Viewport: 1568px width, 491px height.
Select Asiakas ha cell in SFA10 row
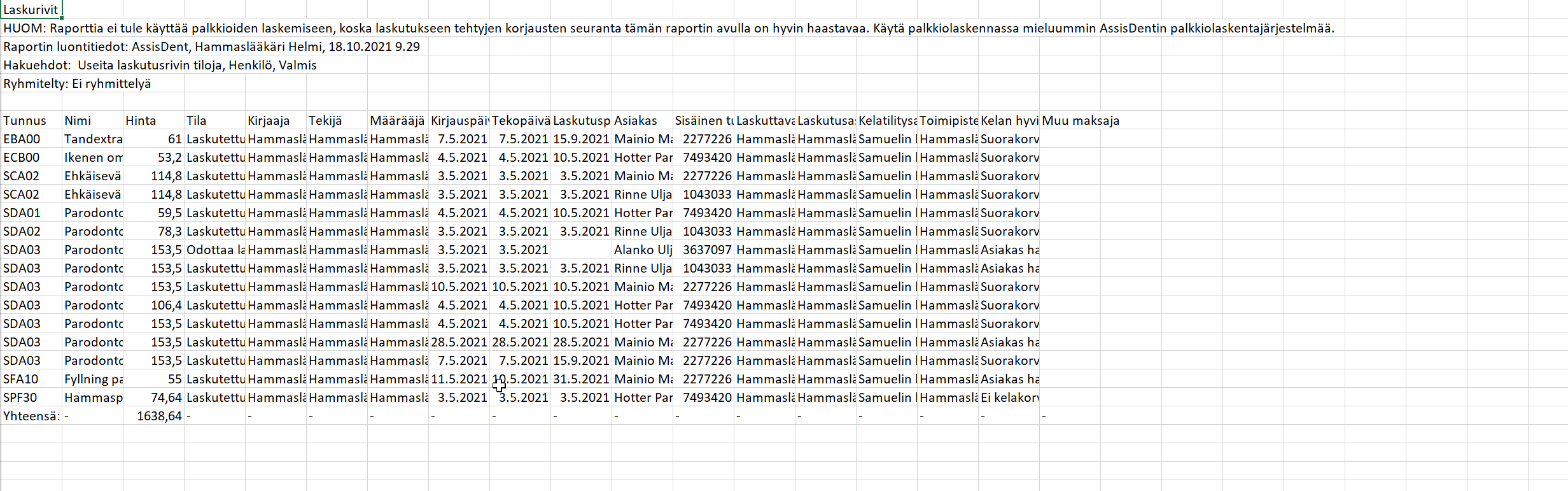coord(1009,379)
